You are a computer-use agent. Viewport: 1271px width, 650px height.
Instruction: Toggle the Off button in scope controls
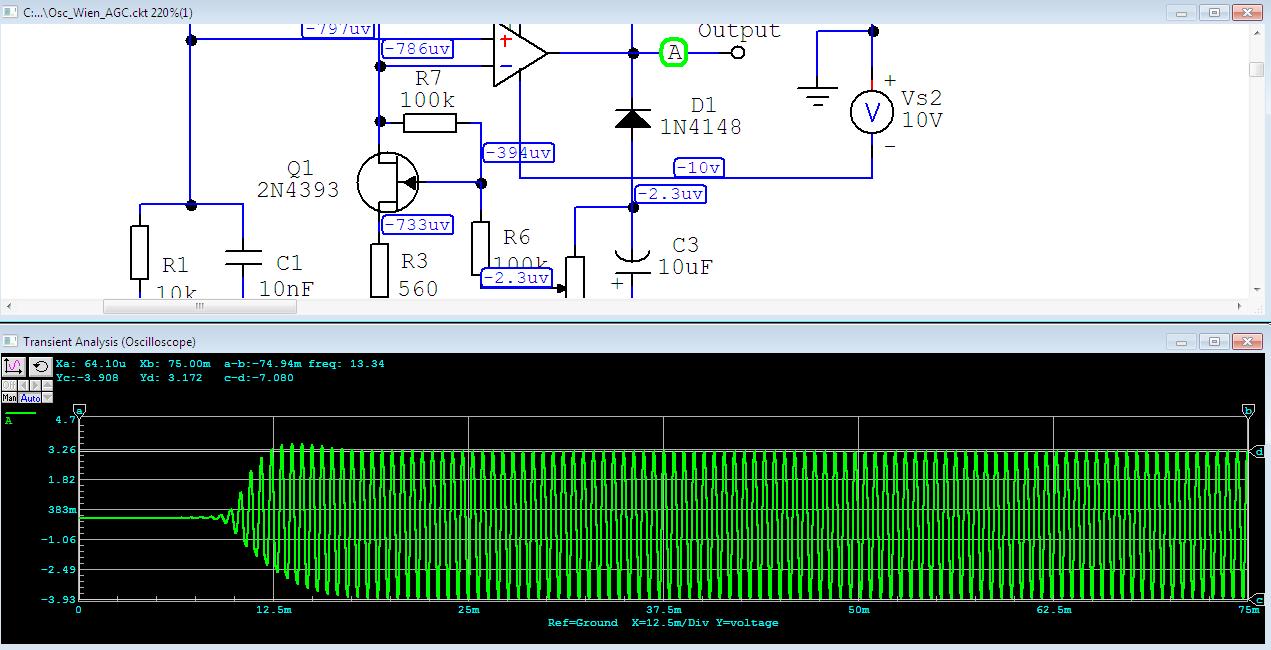coord(9,385)
